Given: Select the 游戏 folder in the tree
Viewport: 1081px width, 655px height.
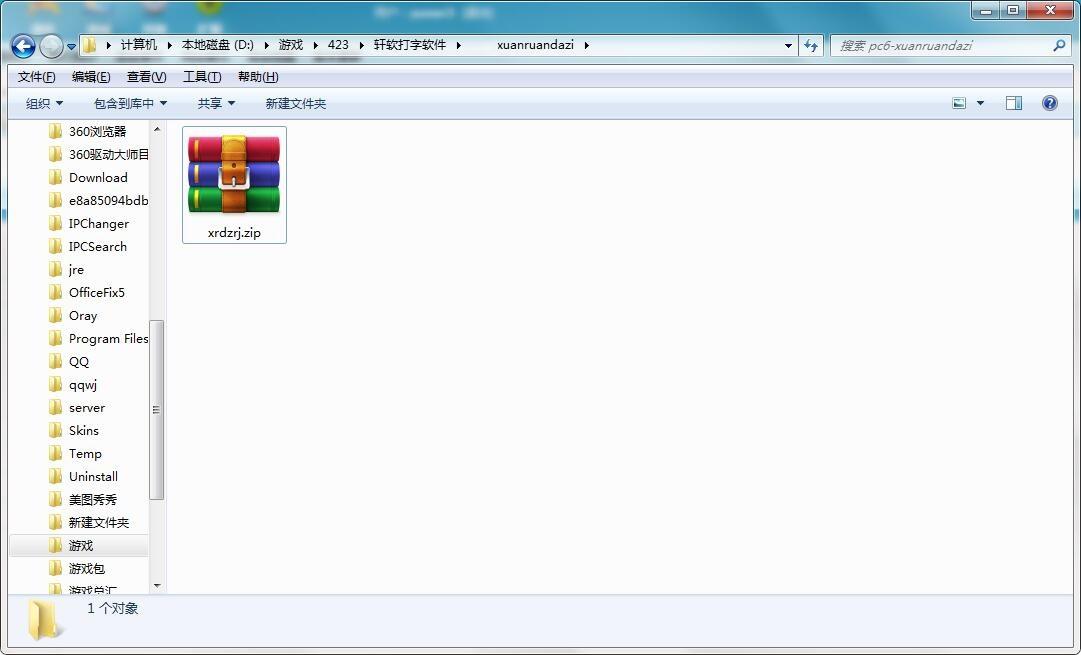Looking at the screenshot, I should [81, 545].
